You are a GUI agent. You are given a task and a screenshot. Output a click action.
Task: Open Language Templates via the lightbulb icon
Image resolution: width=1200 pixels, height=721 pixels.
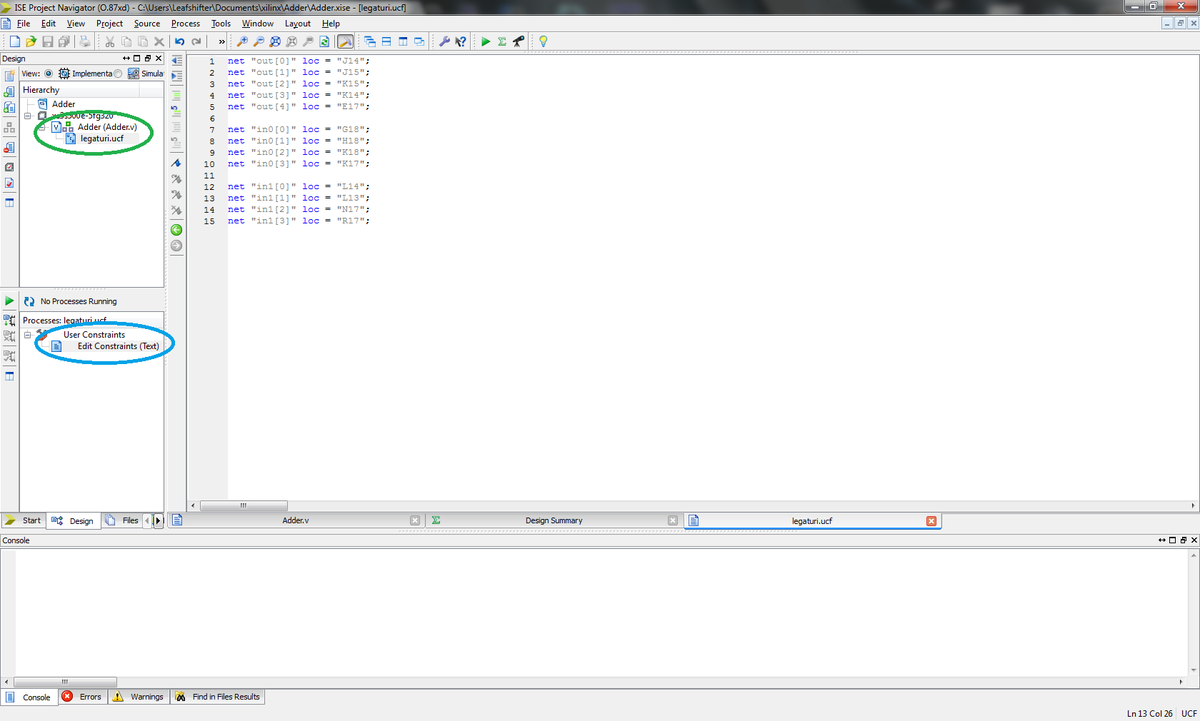tap(543, 41)
